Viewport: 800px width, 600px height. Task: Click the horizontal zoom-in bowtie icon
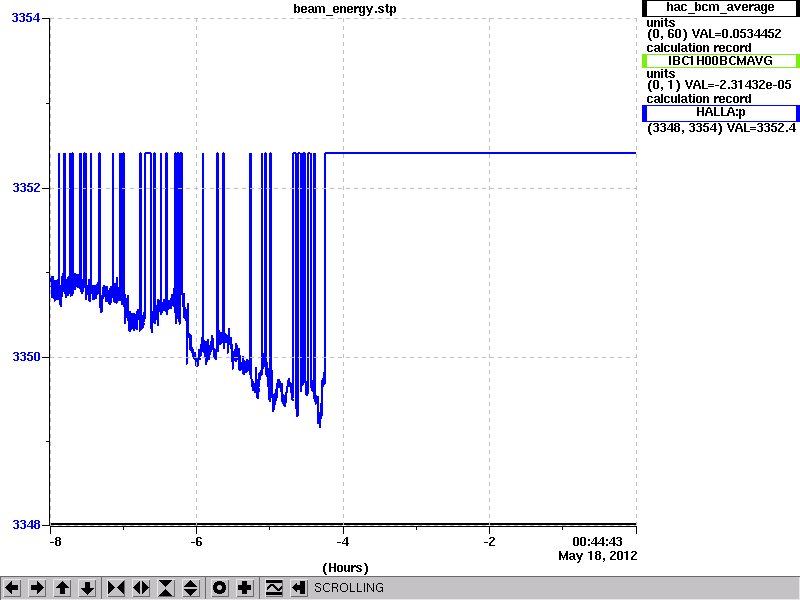pyautogui.click(x=116, y=588)
